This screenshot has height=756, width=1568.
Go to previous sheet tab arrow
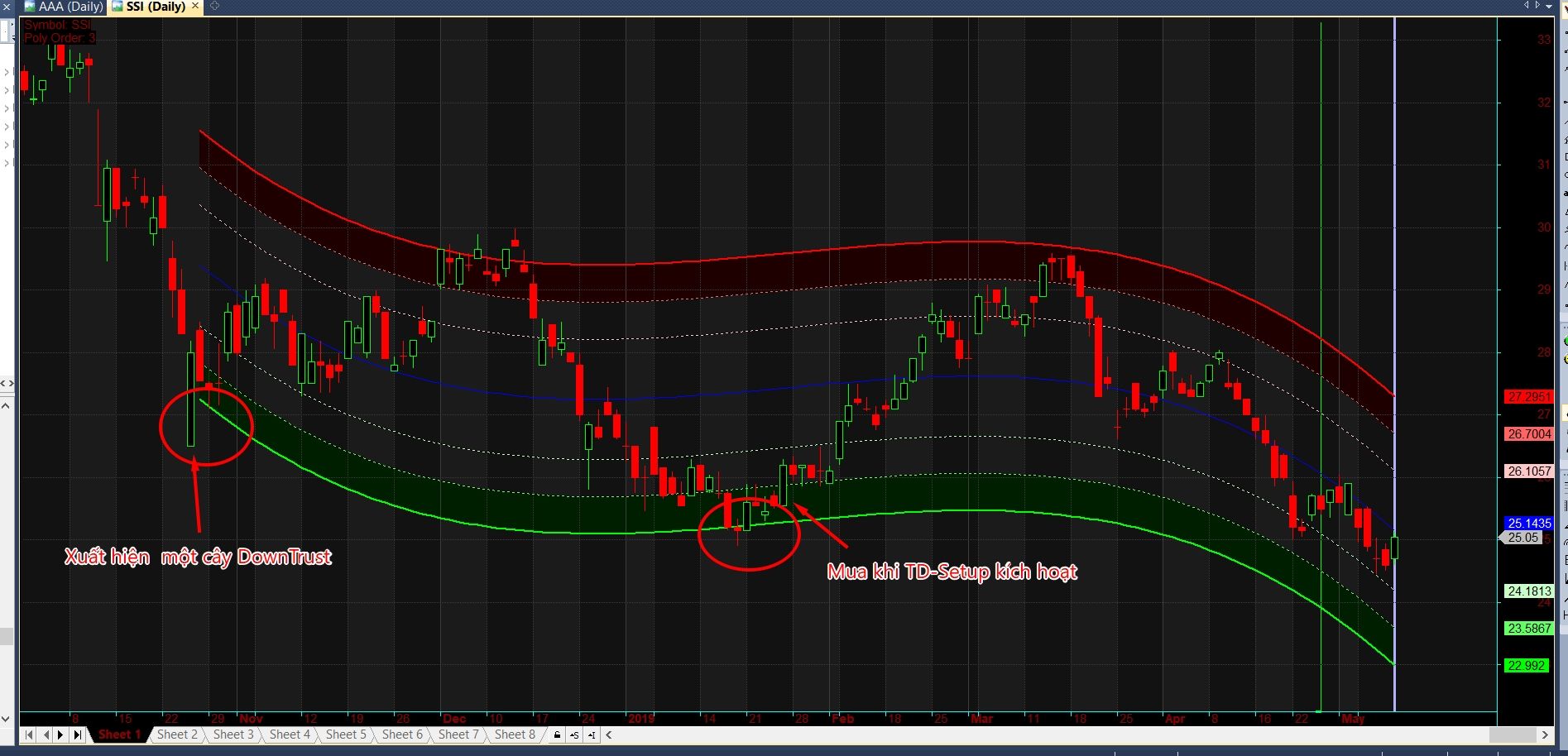tap(46, 734)
